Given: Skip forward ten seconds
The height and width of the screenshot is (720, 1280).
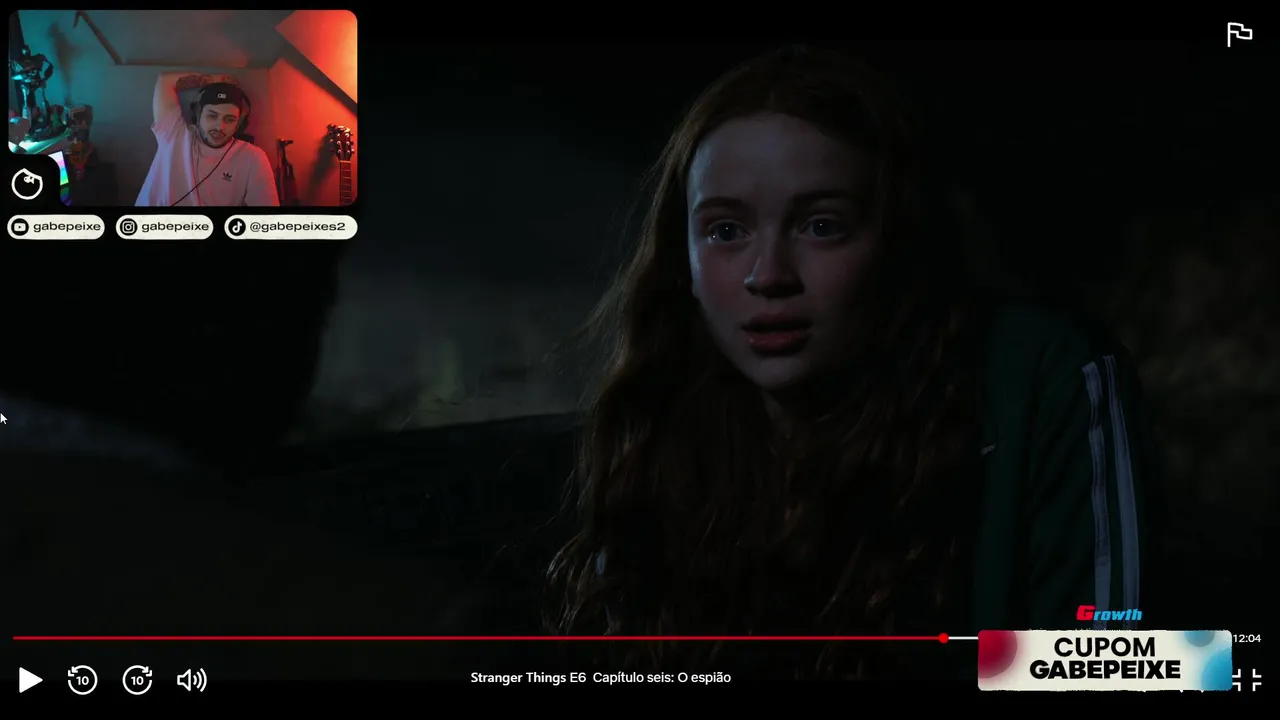Looking at the screenshot, I should coord(137,680).
